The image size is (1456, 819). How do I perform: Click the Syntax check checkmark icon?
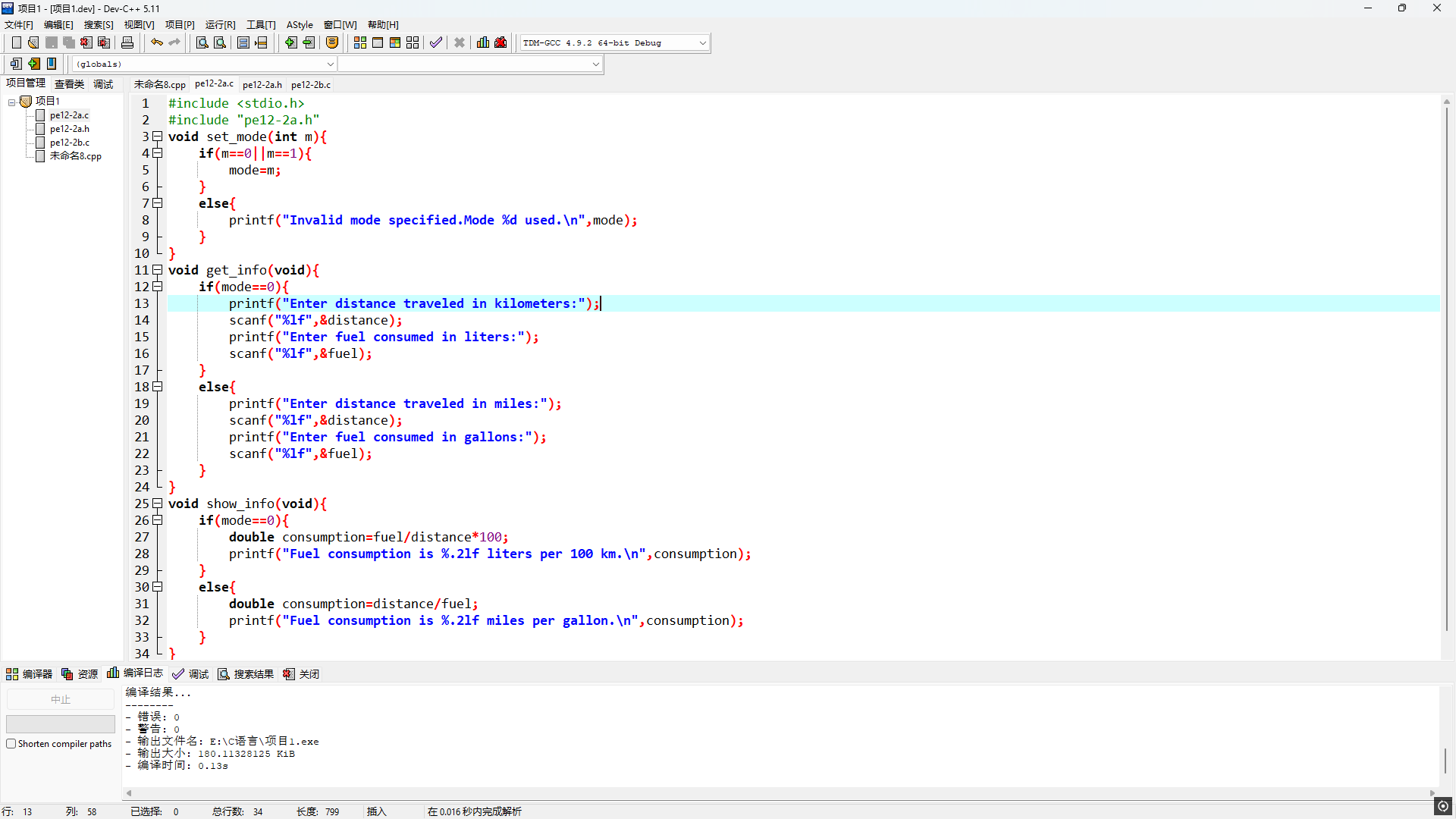click(x=435, y=43)
